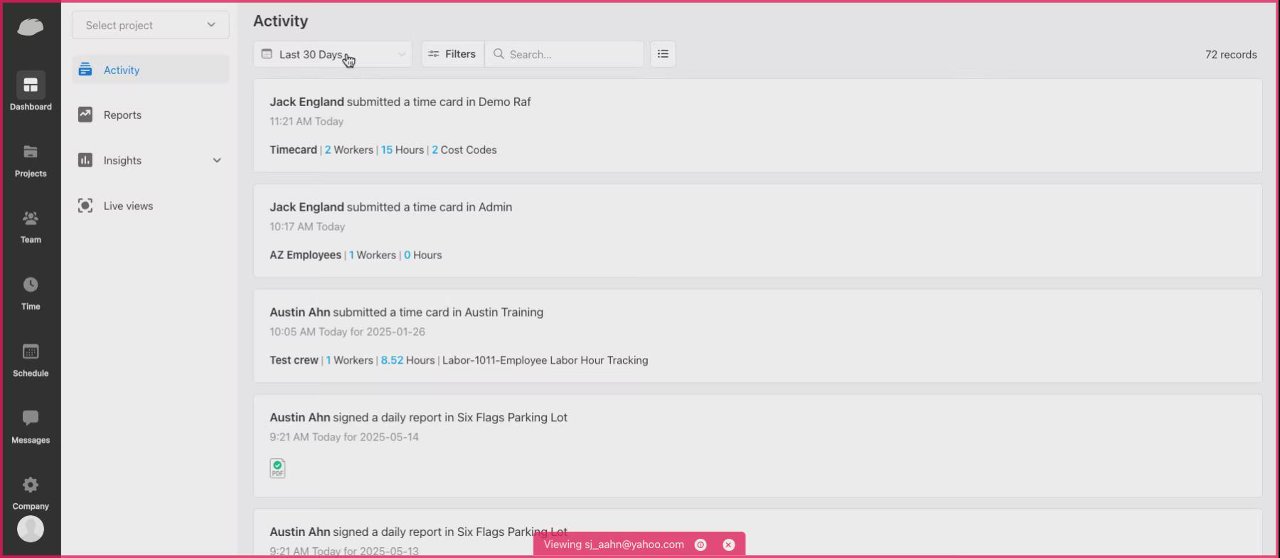Open the Select project dropdown
Viewport: 1280px width, 558px height.
coord(150,25)
